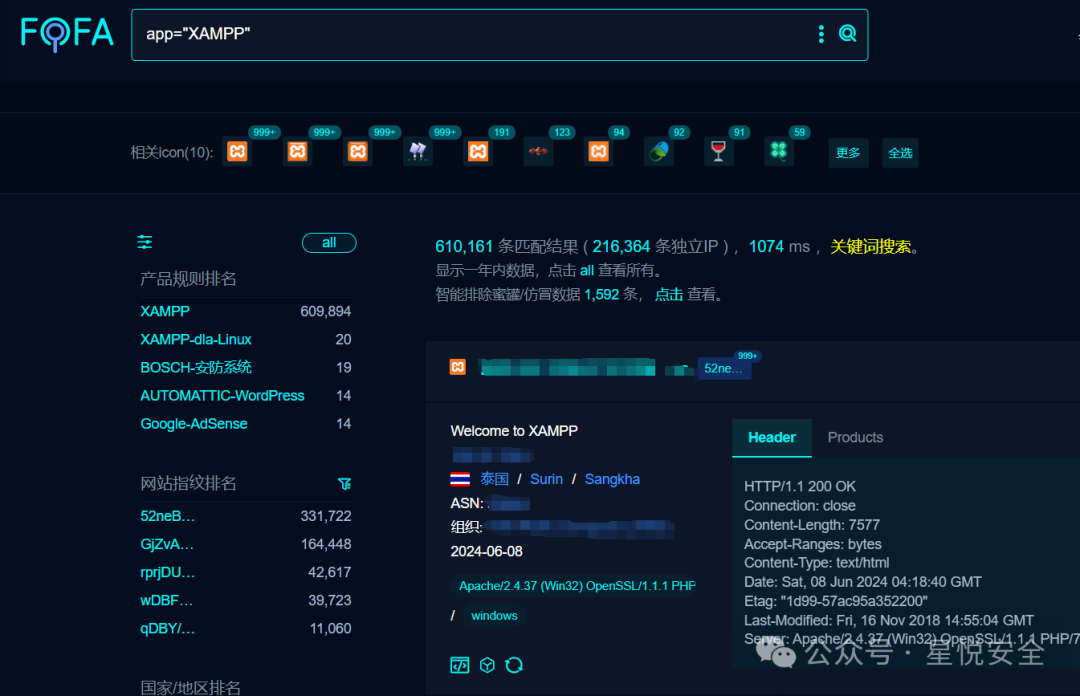The image size is (1080, 696).
Task: Filter by XAMPP product rule
Action: tap(165, 311)
